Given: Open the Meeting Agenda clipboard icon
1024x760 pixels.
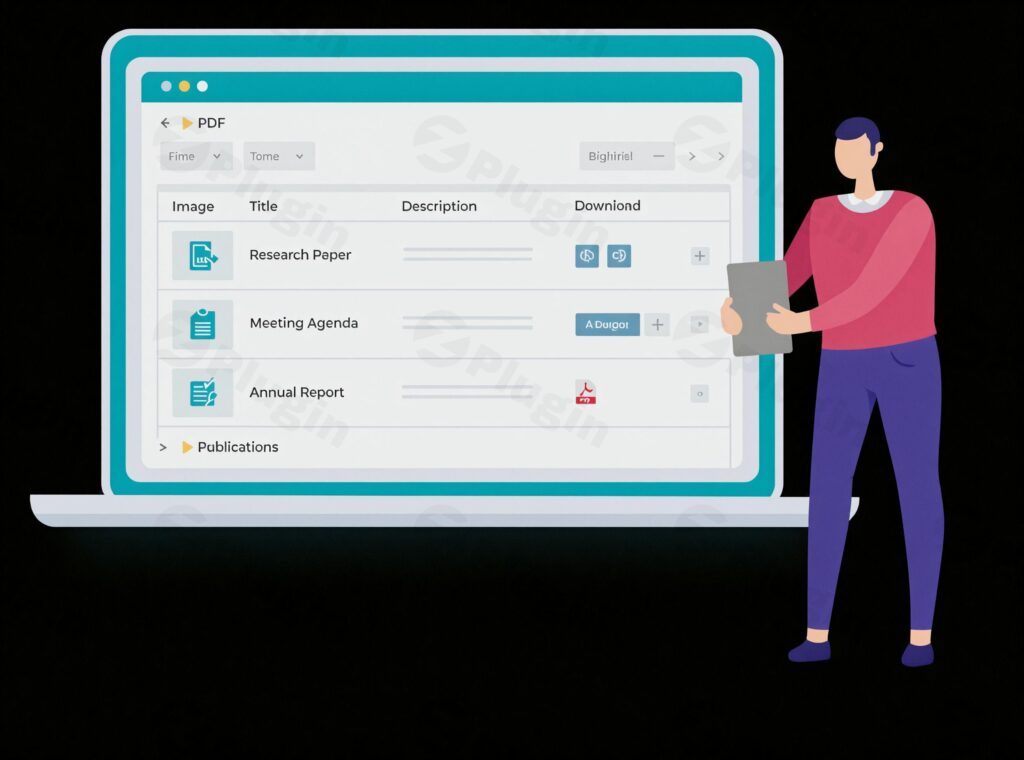Looking at the screenshot, I should point(203,324).
